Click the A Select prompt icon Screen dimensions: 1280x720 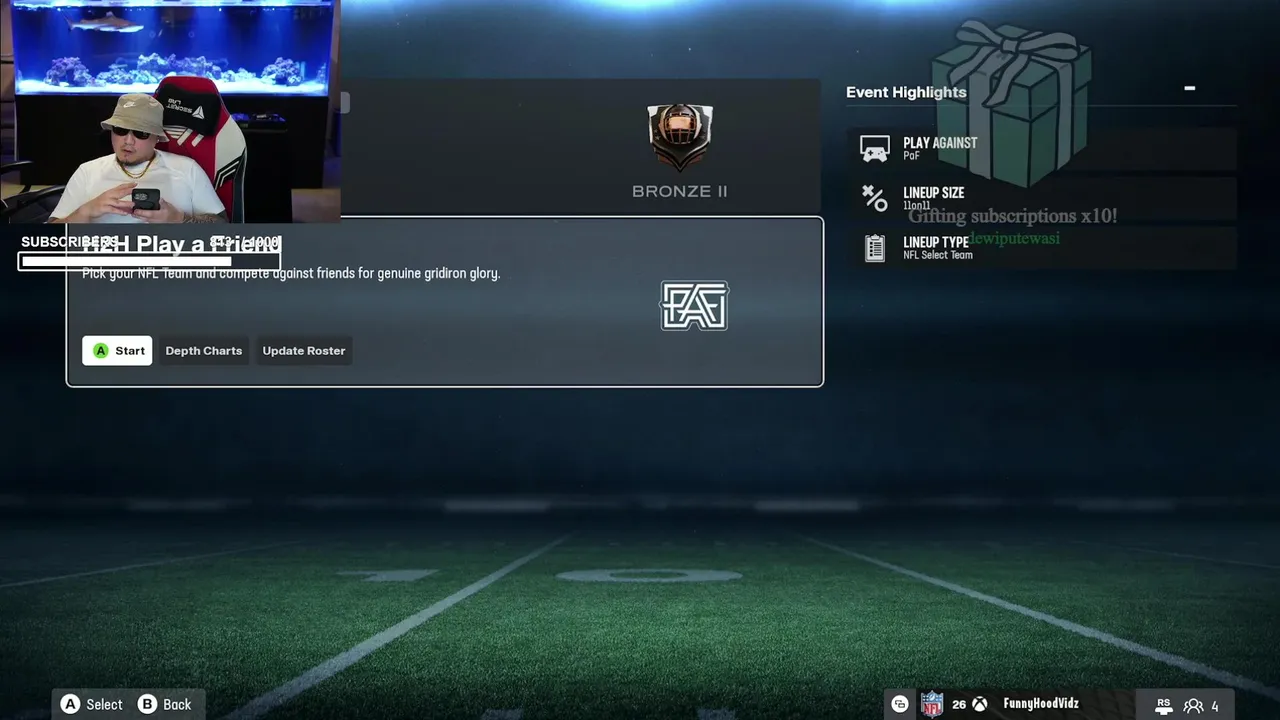[x=70, y=704]
